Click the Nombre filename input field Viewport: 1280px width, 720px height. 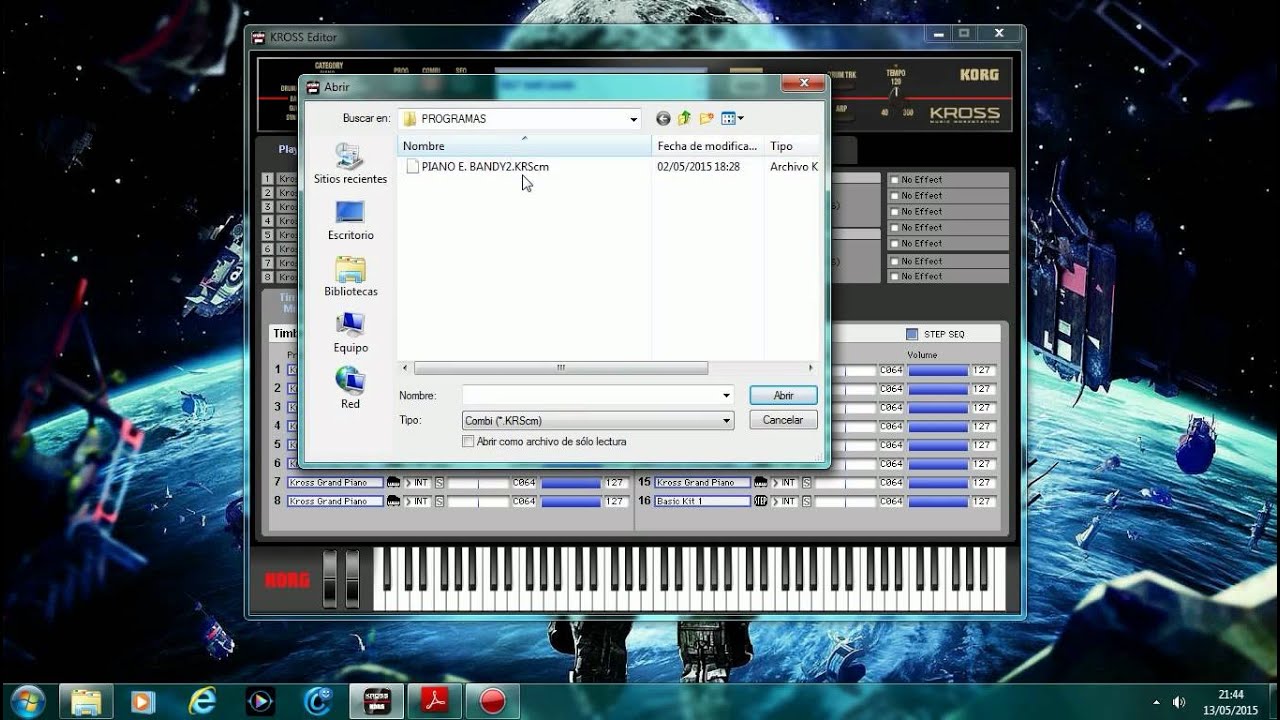[591, 396]
